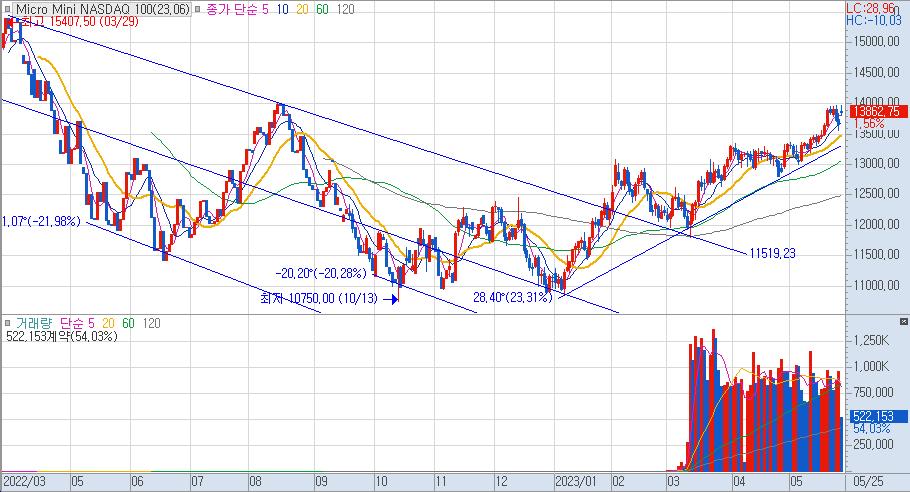Click the 15000,00 price axis label

(877, 42)
